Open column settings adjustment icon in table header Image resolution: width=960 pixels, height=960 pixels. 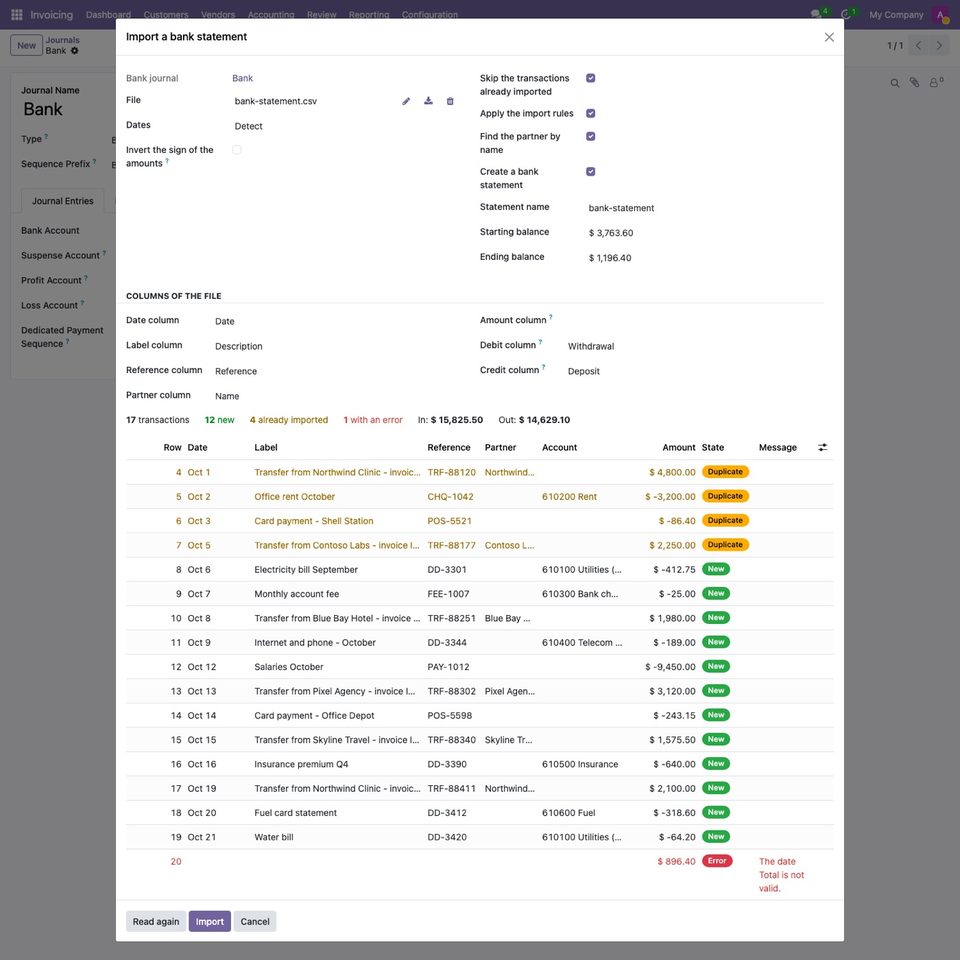(x=822, y=448)
